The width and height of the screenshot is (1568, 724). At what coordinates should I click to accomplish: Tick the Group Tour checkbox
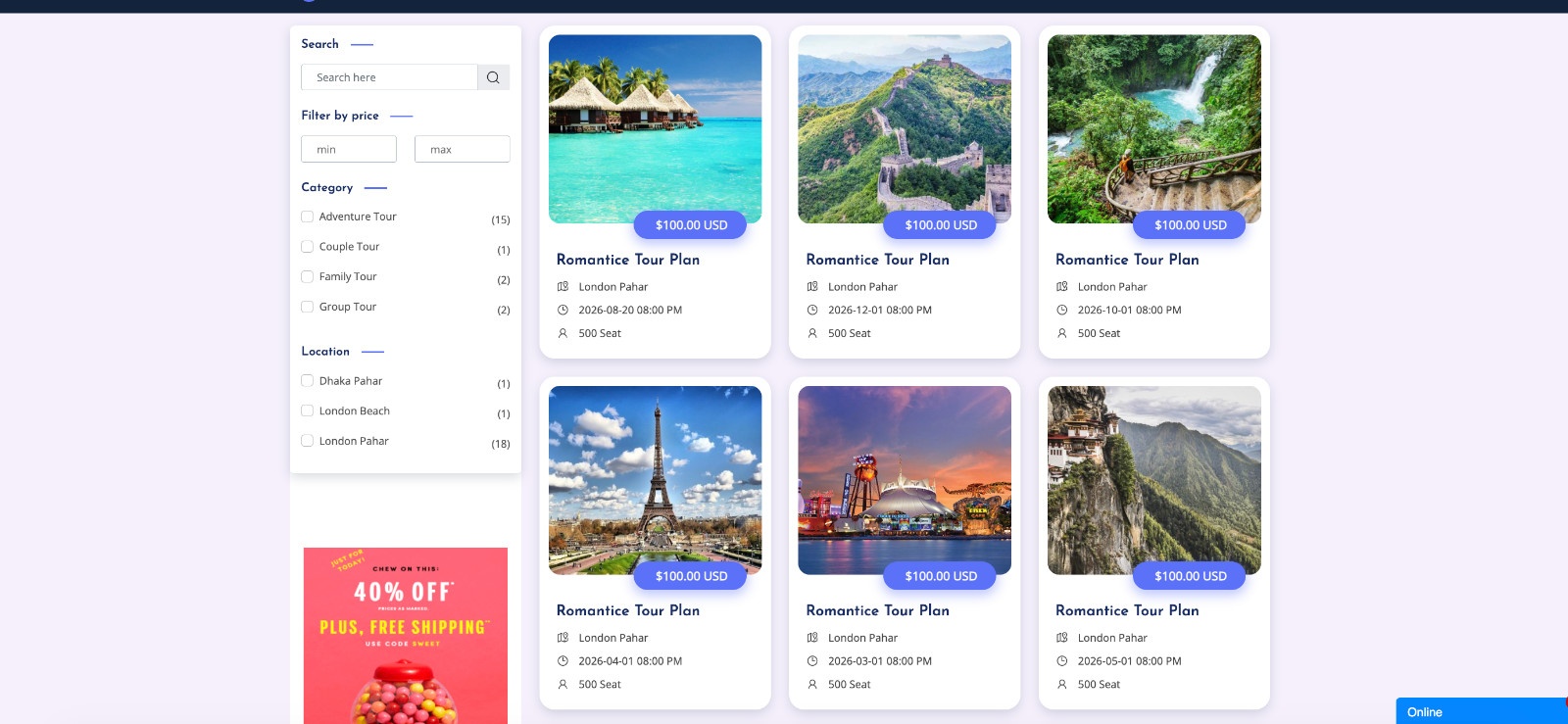(307, 307)
